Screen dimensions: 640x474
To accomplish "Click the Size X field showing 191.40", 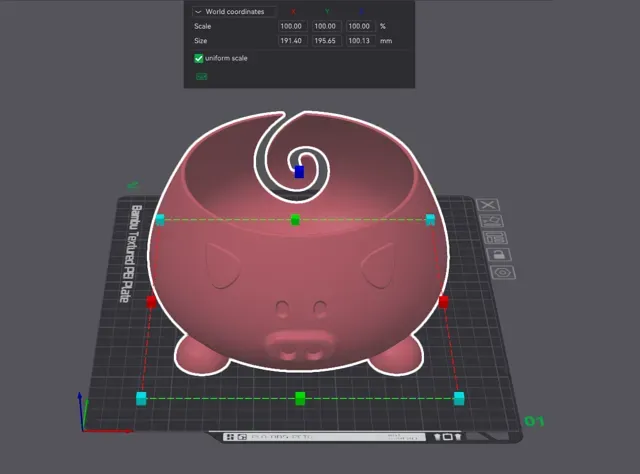I will click(x=292, y=41).
